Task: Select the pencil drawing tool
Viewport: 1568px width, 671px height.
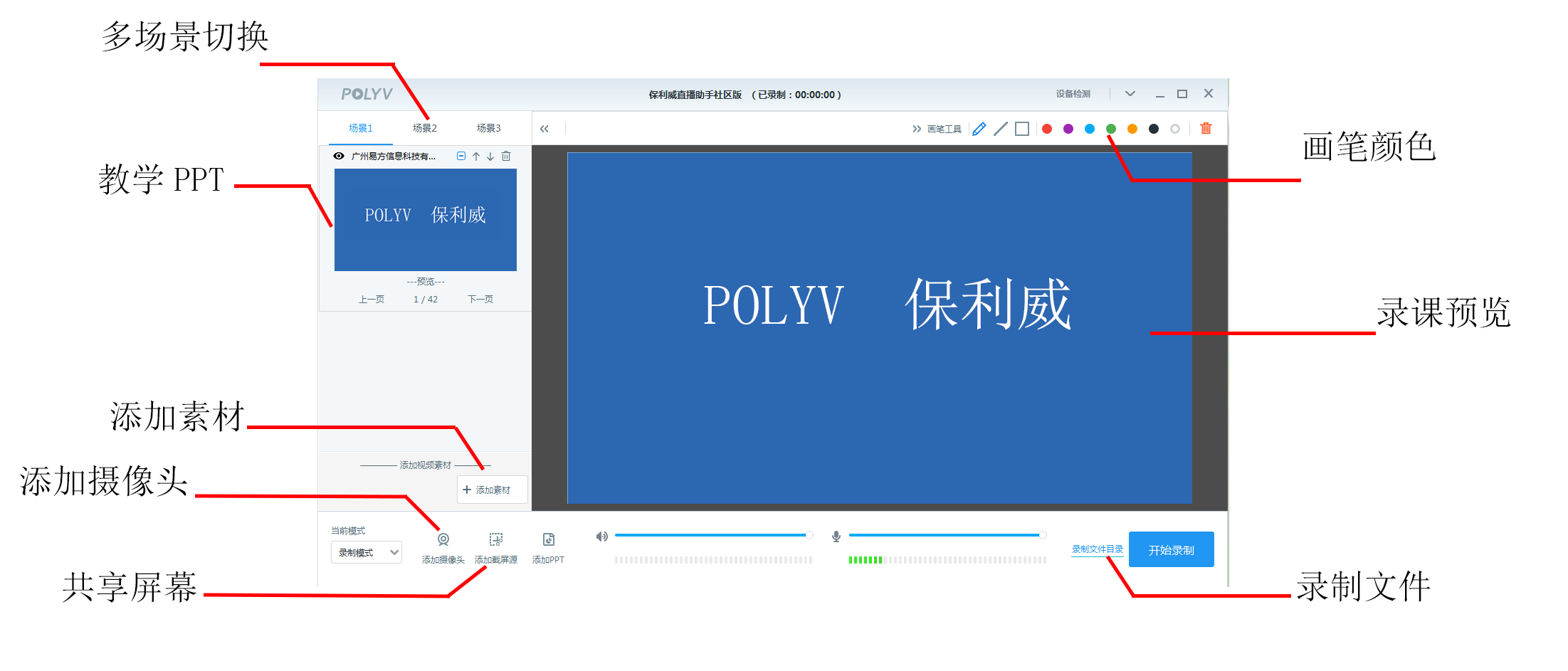Action: tap(979, 129)
